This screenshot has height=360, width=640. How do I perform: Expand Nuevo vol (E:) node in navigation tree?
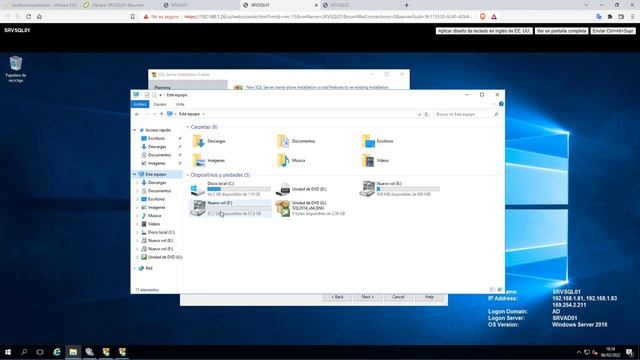[138, 240]
